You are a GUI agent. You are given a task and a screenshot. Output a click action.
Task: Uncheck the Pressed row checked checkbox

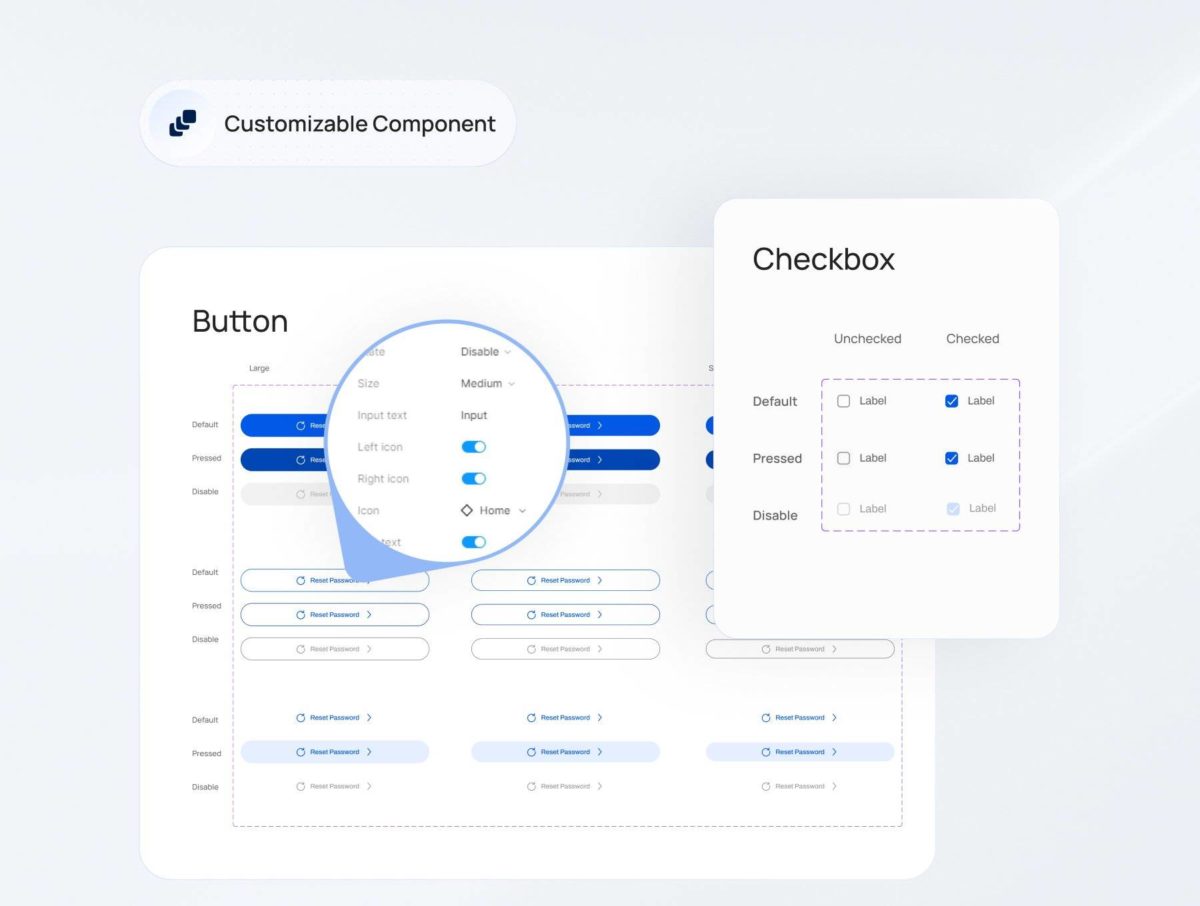[x=952, y=458]
